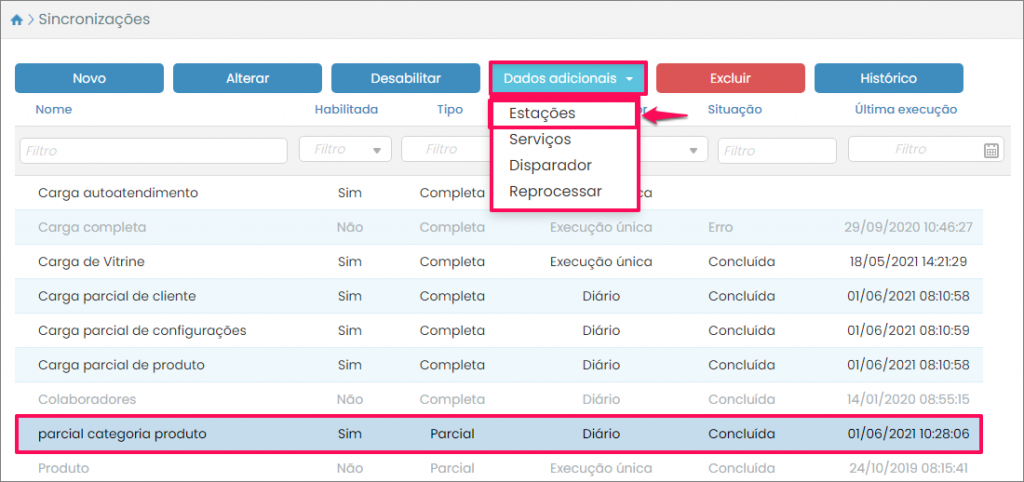Select Estações from the dropdown menu
Image resolution: width=1024 pixels, height=482 pixels.
pos(542,114)
